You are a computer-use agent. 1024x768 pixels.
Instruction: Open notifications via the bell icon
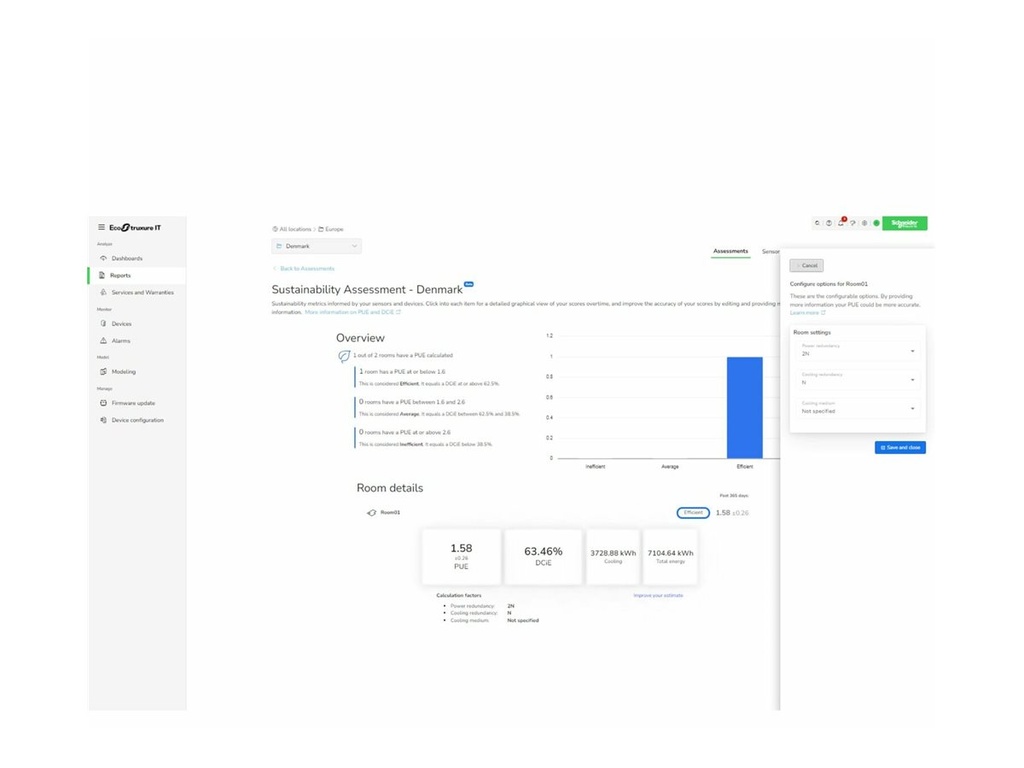pos(841,222)
